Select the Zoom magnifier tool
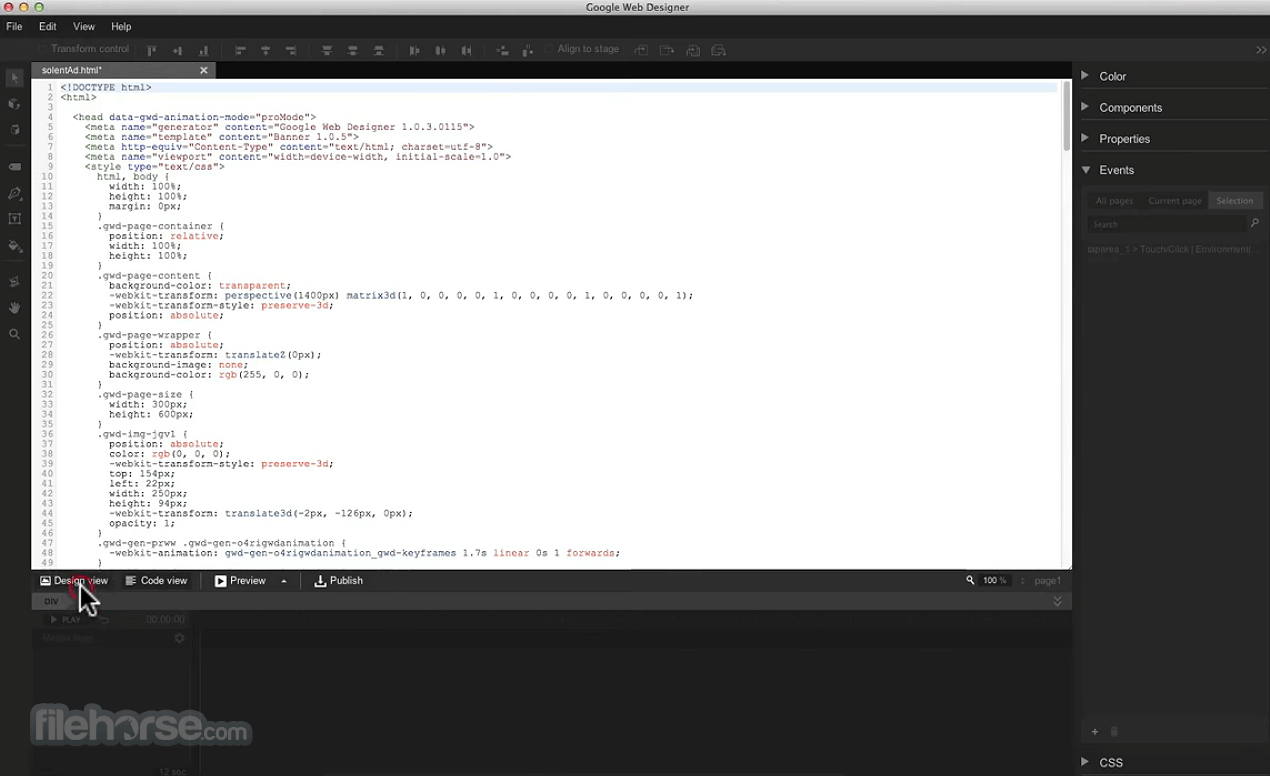Image resolution: width=1270 pixels, height=776 pixels. (14, 335)
